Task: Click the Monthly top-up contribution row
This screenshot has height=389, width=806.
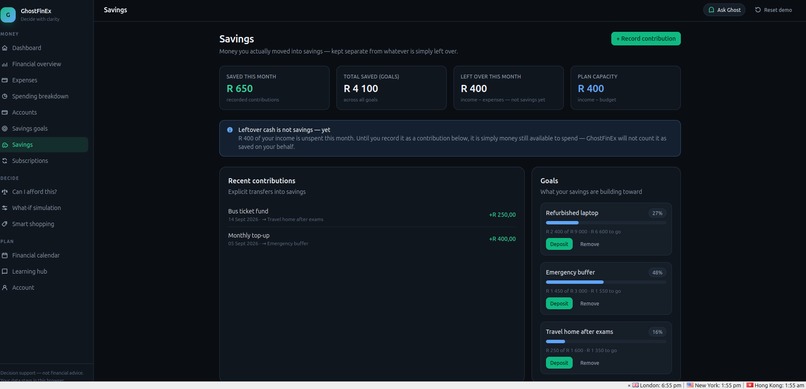Action: coord(372,239)
